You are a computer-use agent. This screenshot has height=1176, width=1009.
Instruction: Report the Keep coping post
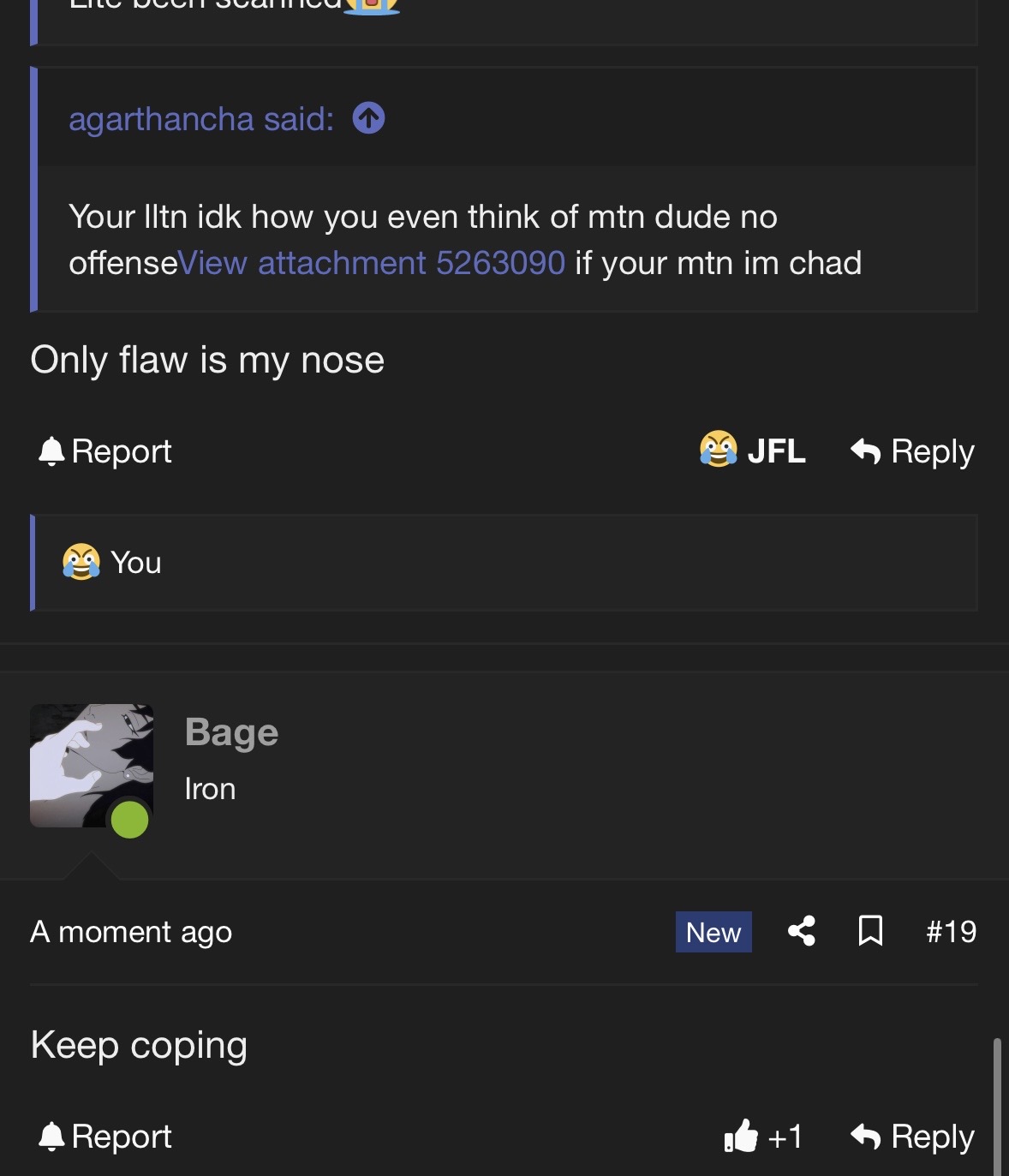105,1136
